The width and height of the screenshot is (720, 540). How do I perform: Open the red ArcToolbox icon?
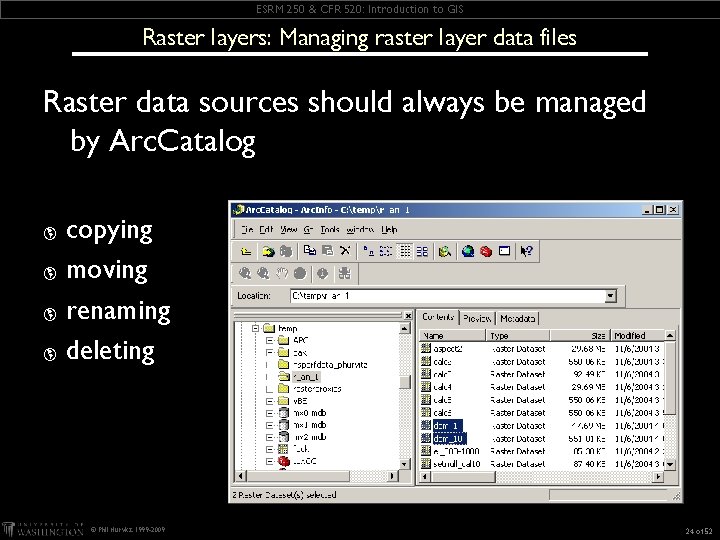coord(486,251)
